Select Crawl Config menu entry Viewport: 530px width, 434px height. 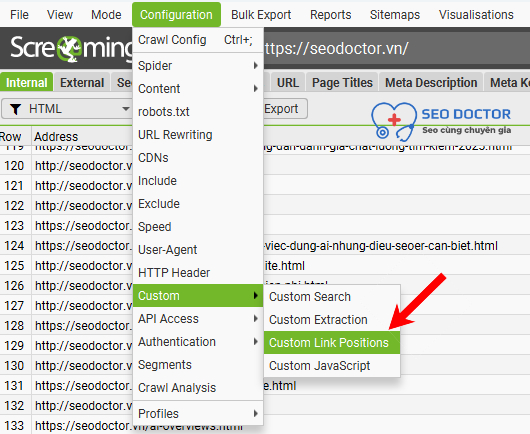click(x=198, y=40)
